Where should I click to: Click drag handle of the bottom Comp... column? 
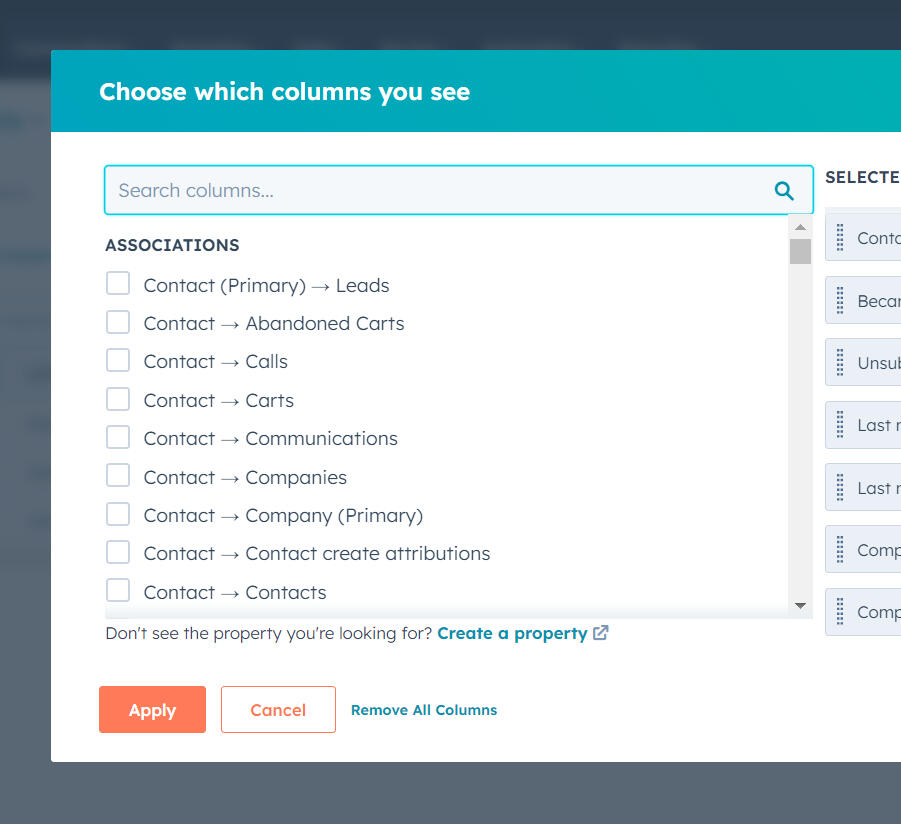(840, 612)
